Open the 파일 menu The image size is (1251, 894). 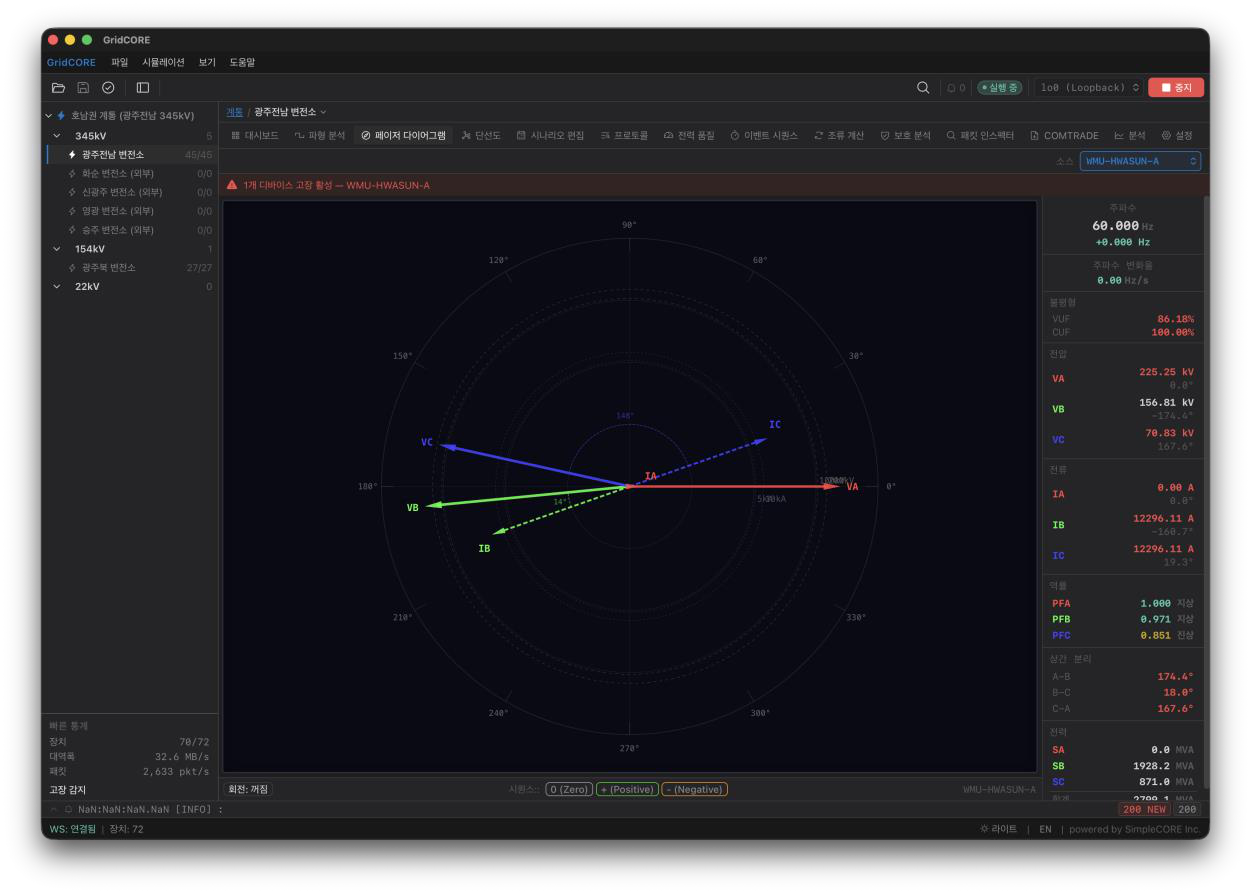click(120, 62)
